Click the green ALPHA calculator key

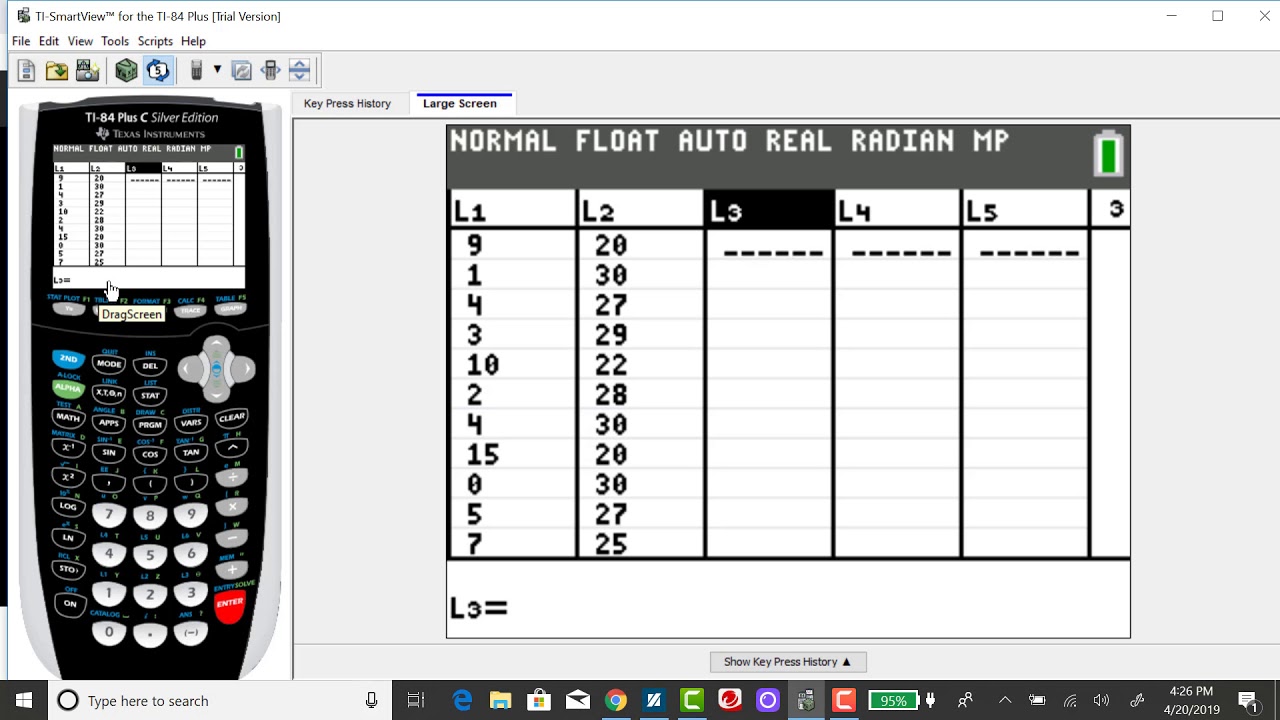(x=68, y=388)
